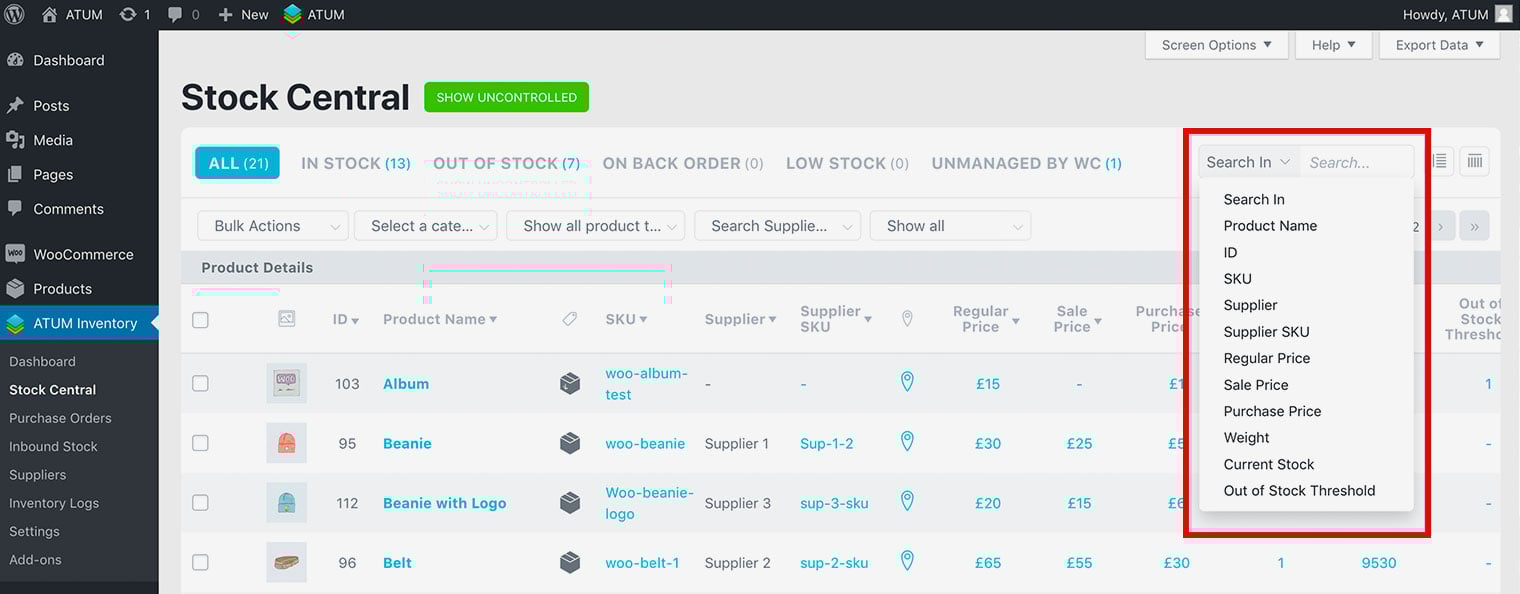Open the comments bubble icon in admin bar

pos(176,14)
